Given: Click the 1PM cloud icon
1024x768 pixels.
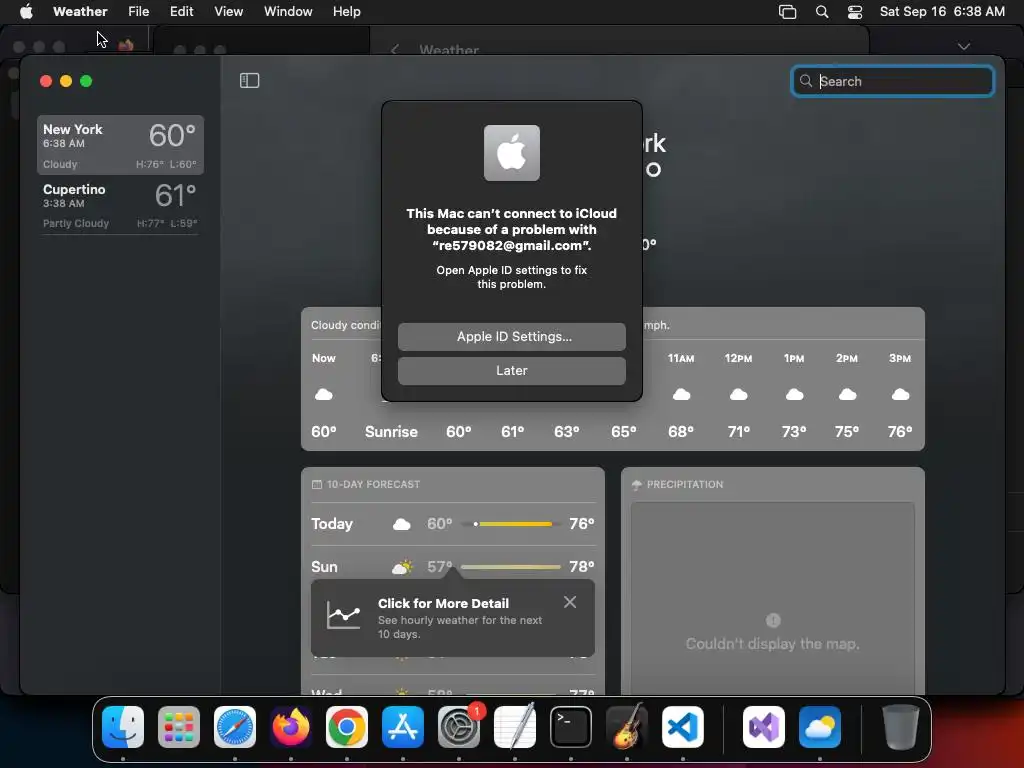Looking at the screenshot, I should (794, 394).
